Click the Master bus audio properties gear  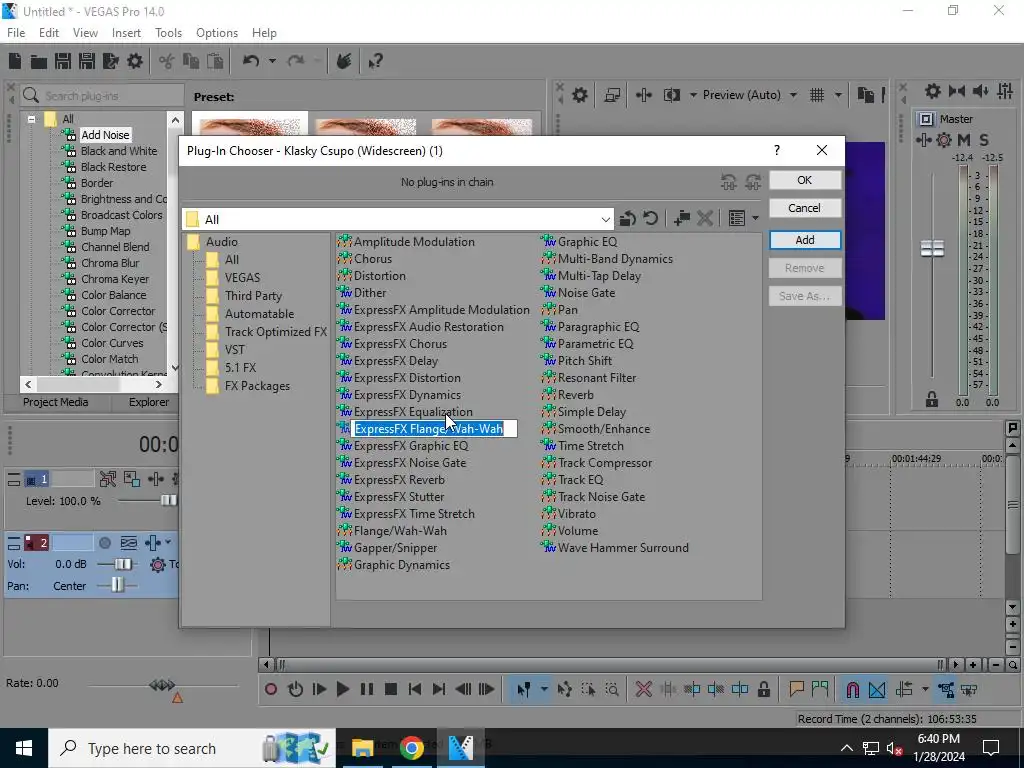click(x=933, y=91)
